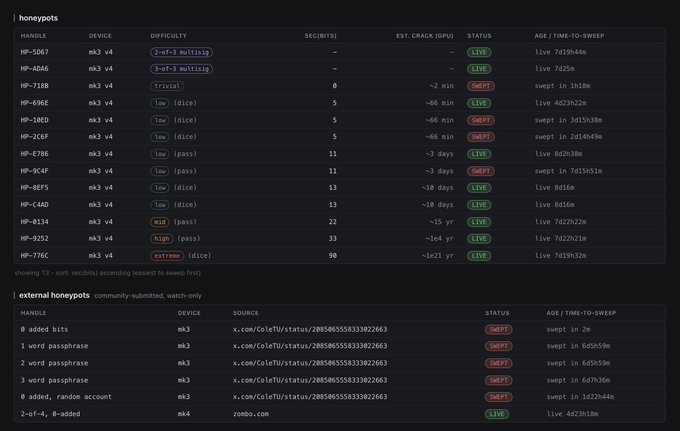The height and width of the screenshot is (431, 680).
Task: Open x.com link in "1 word passphrase" row
Action: click(x=310, y=346)
